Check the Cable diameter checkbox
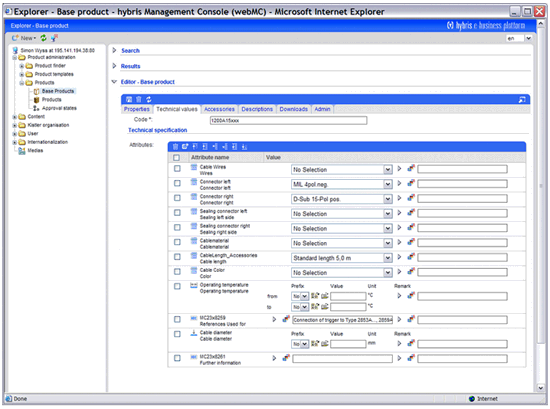 [177, 334]
